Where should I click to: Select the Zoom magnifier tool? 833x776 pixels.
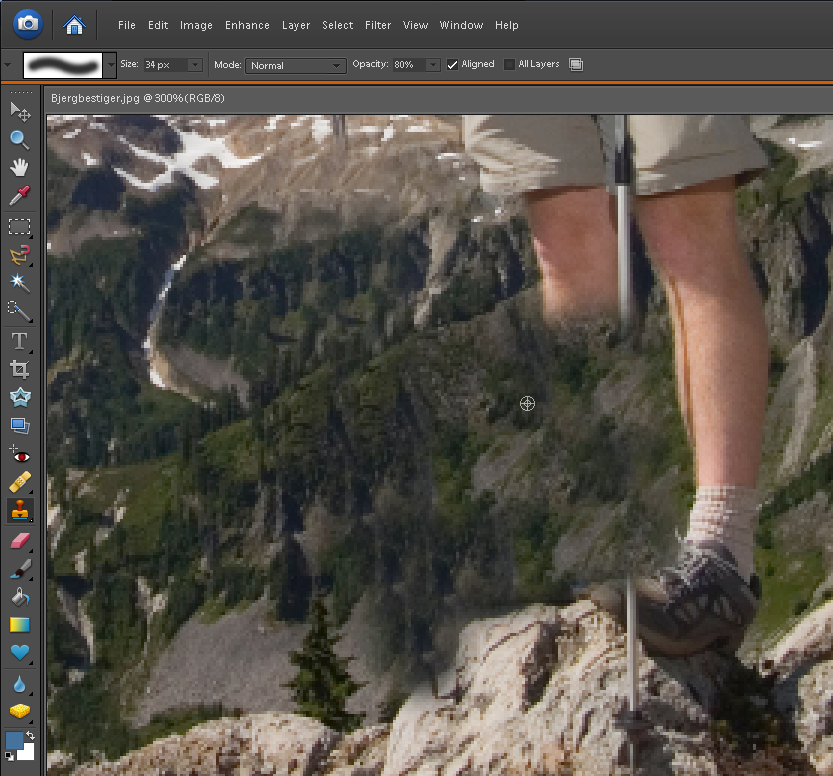tap(20, 140)
